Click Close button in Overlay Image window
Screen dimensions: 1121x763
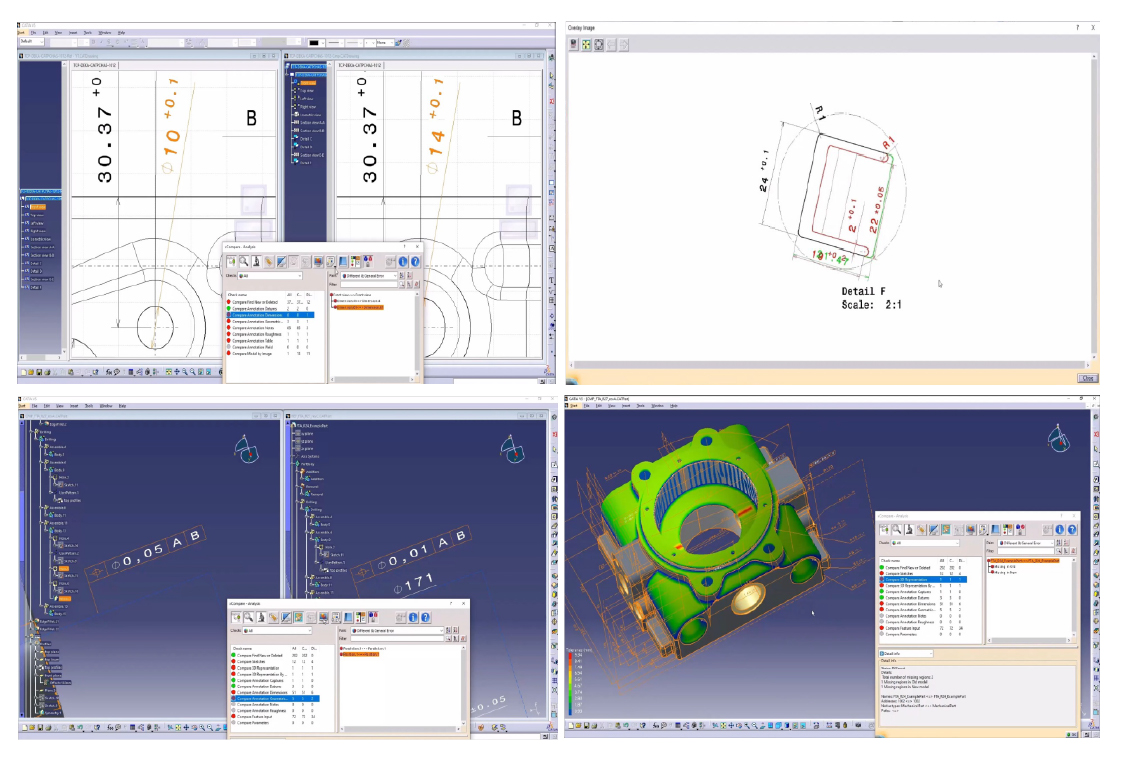pos(1087,378)
